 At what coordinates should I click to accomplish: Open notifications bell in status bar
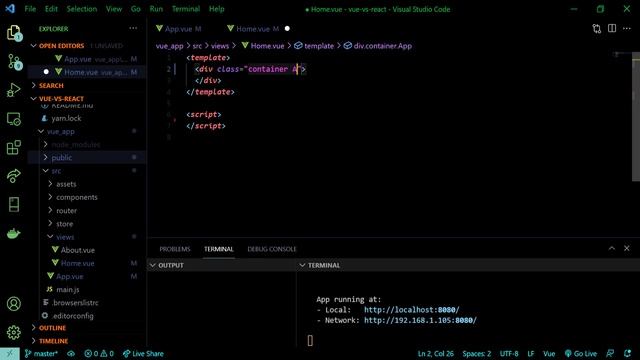click(x=627, y=353)
